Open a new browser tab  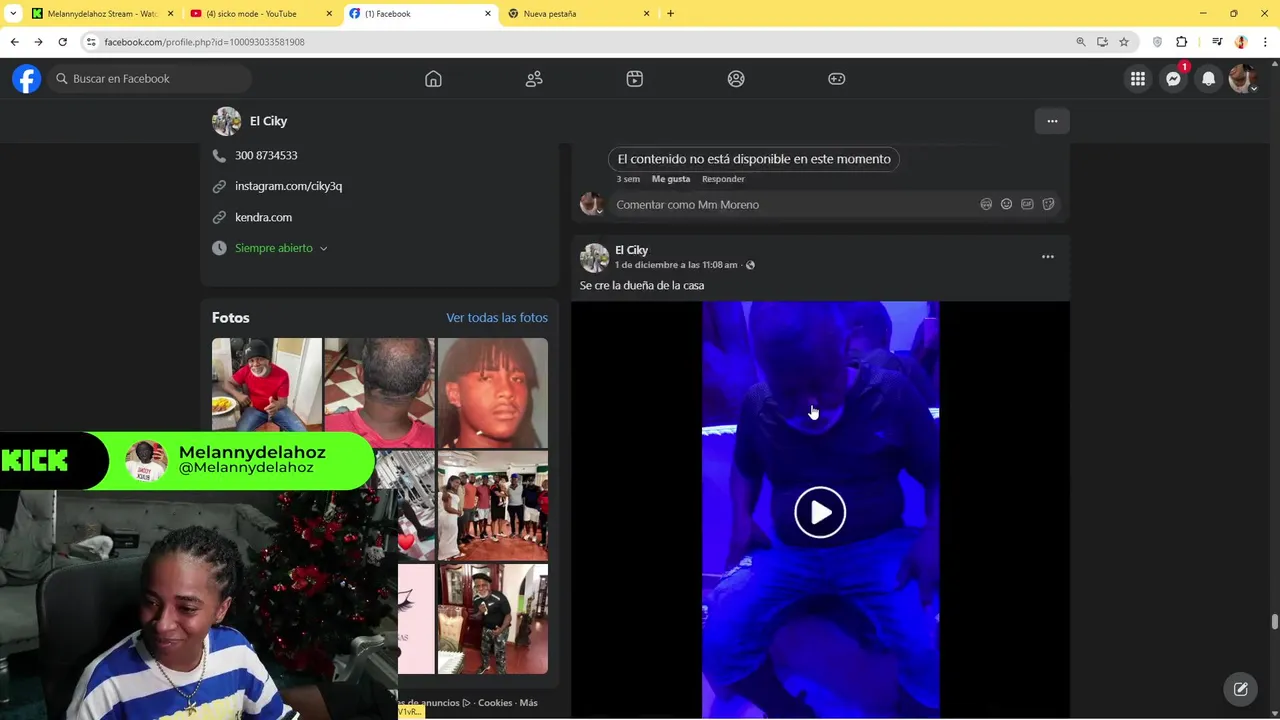tap(670, 14)
